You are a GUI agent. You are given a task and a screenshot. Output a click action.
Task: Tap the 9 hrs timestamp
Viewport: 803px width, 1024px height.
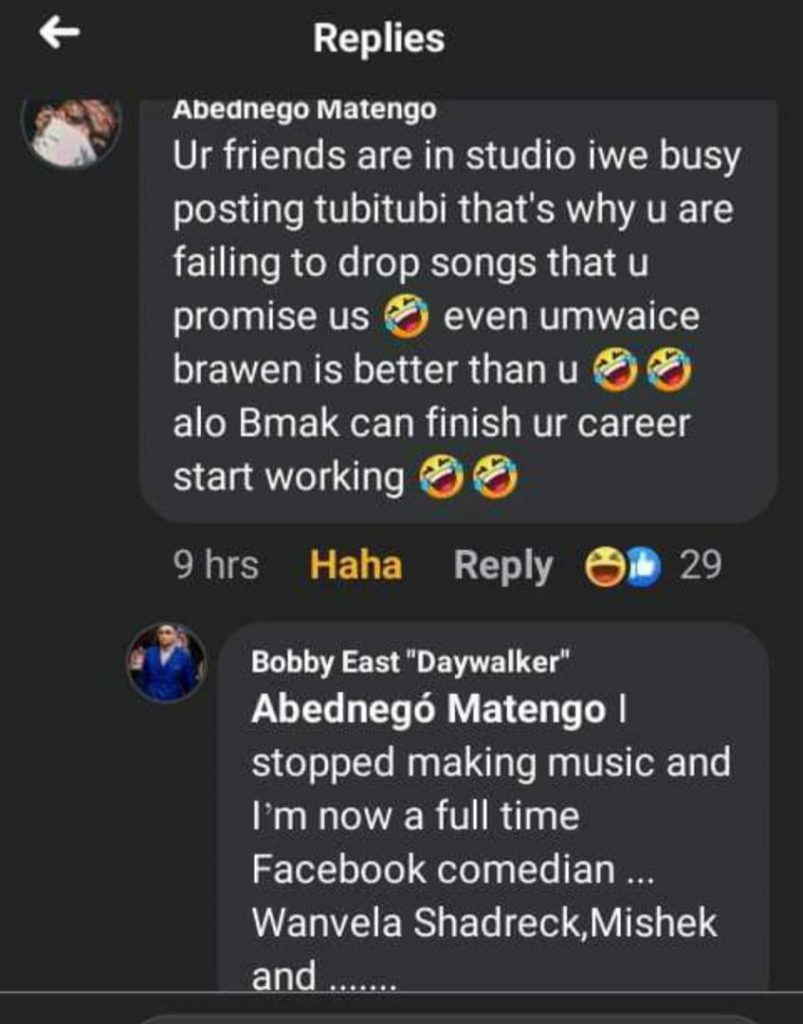(215, 566)
